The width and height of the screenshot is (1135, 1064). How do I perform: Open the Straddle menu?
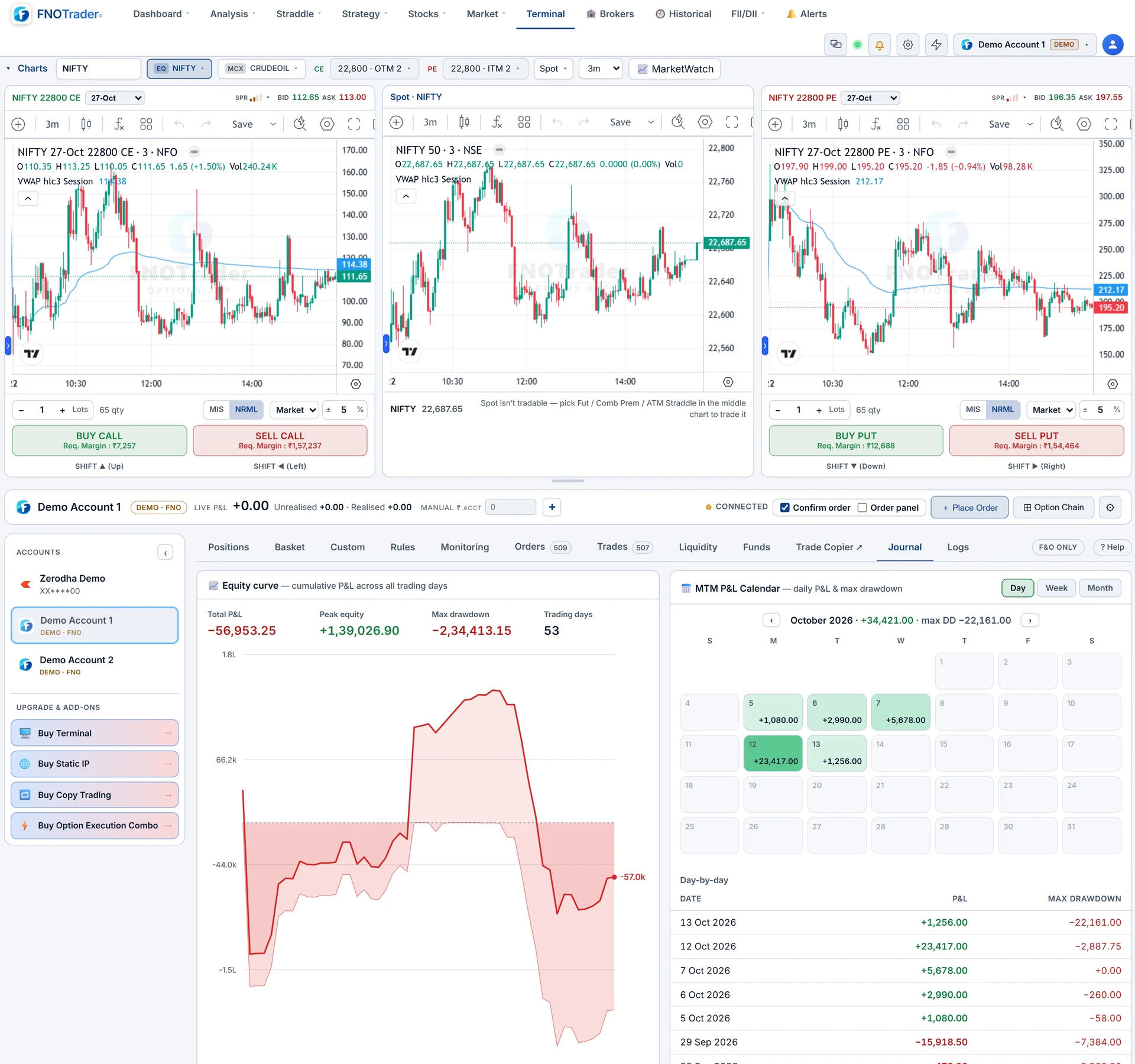coord(299,14)
